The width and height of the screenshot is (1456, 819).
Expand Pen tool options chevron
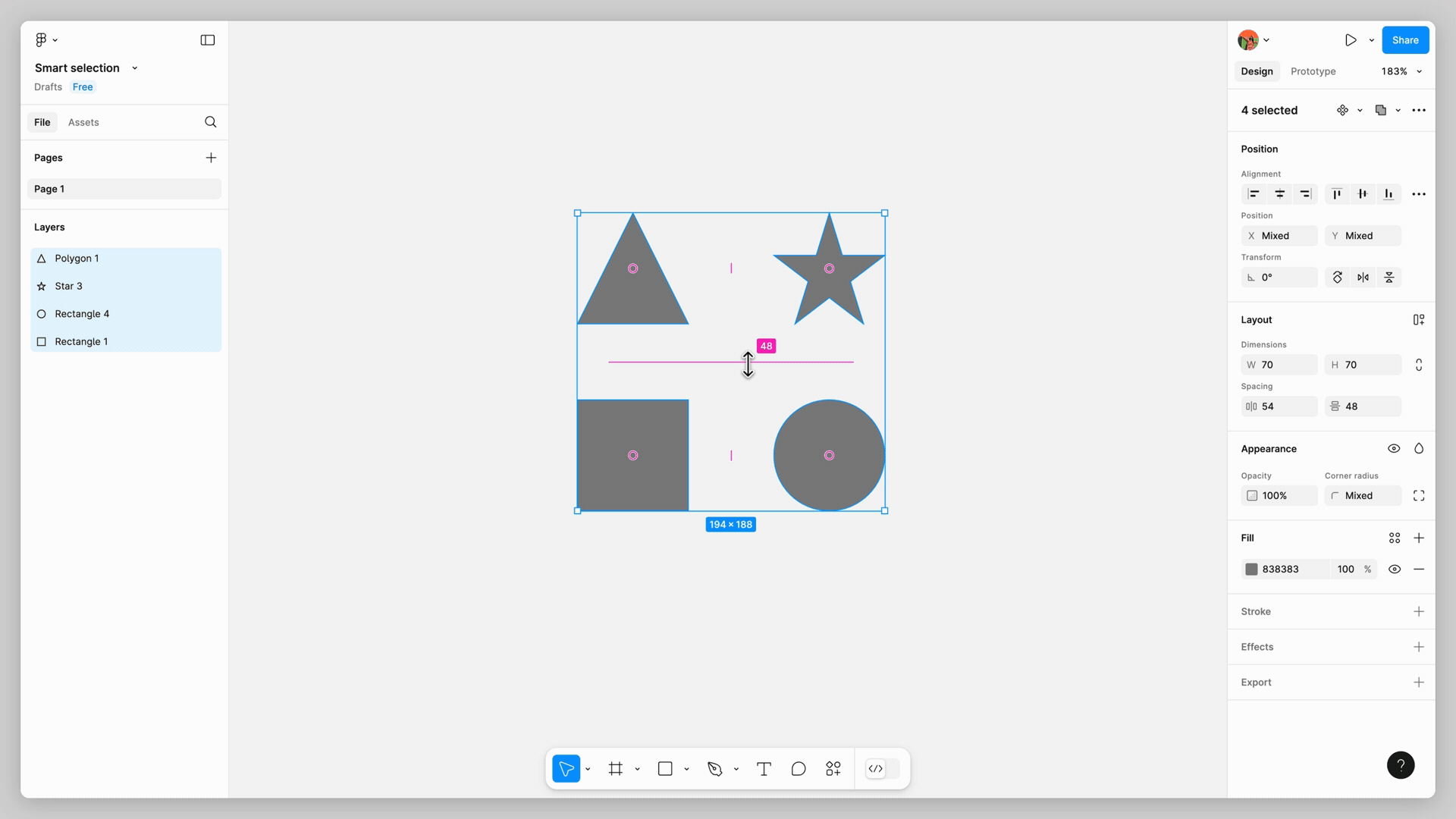click(x=736, y=770)
